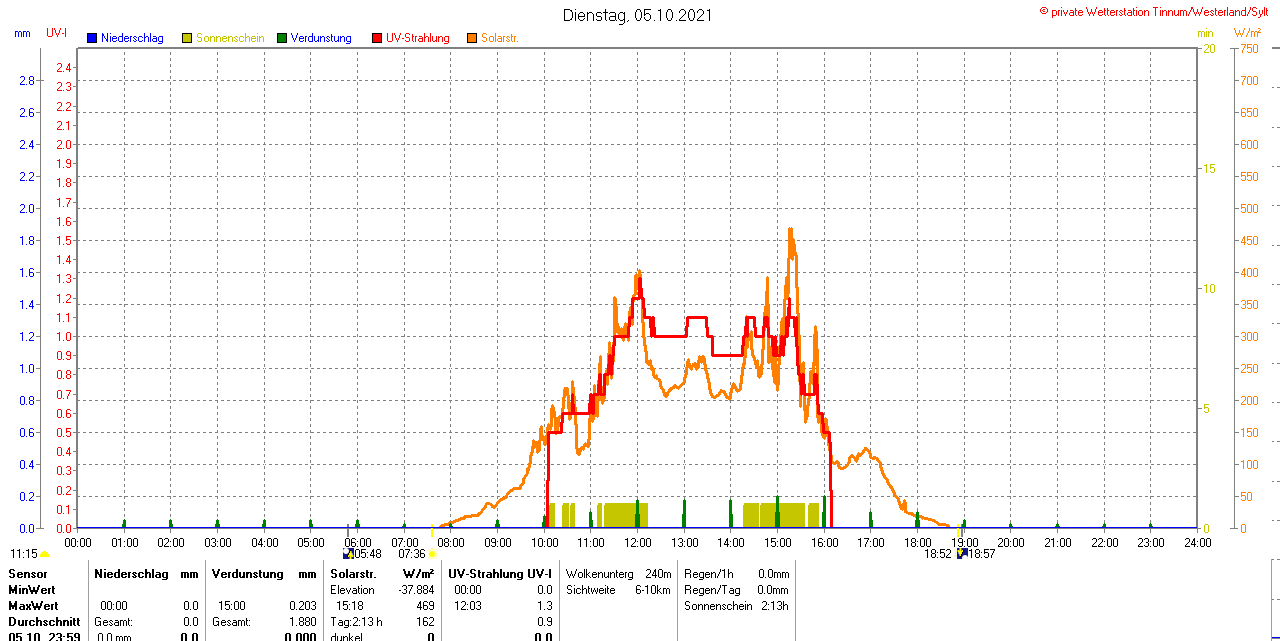The height and width of the screenshot is (641, 1280).
Task: Click the blue moon icon beside 05:48
Action: tap(348, 553)
